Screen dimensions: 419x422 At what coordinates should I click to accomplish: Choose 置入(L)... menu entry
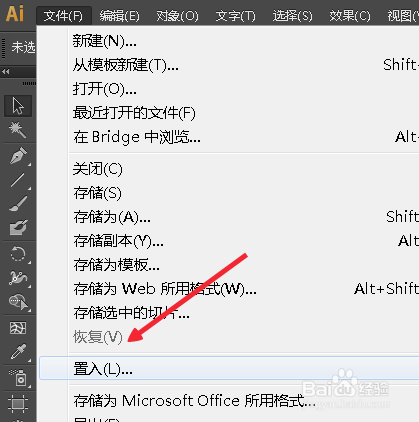pos(229,368)
